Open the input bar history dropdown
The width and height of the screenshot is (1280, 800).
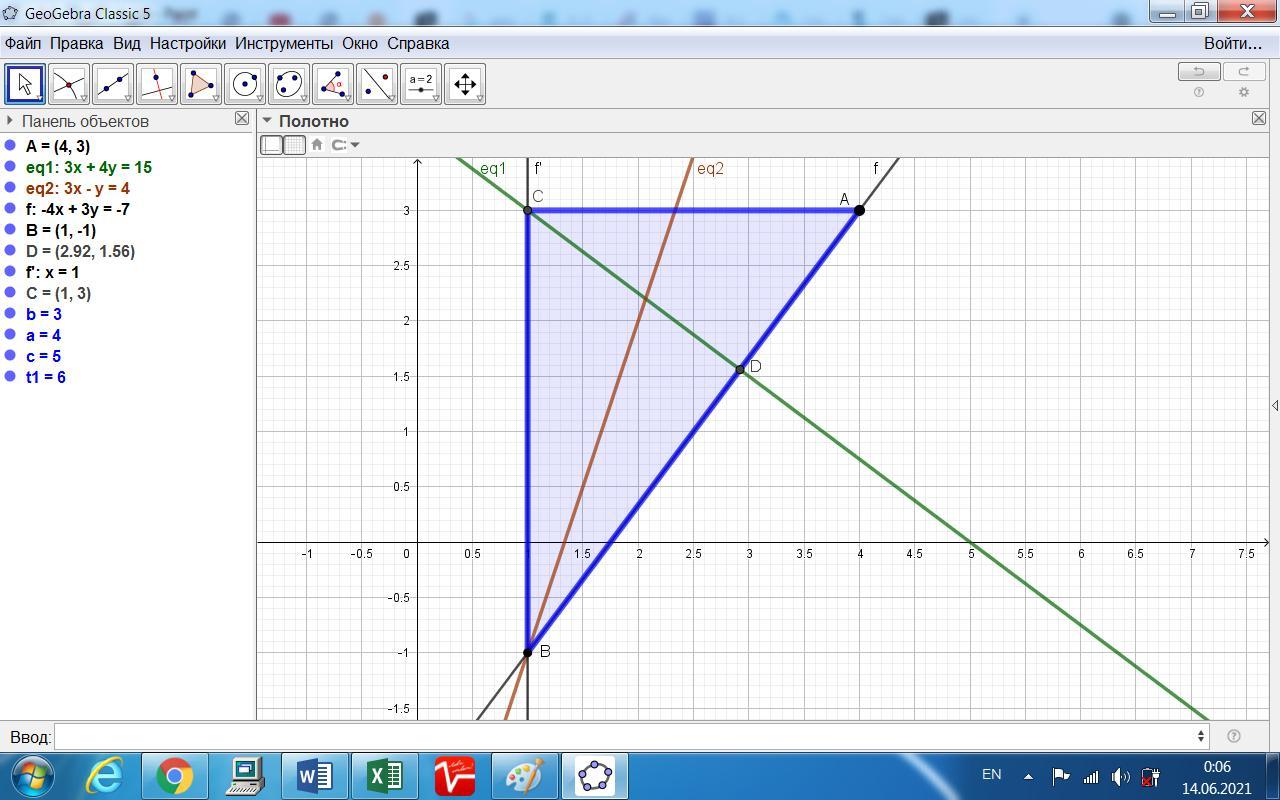(x=1201, y=736)
